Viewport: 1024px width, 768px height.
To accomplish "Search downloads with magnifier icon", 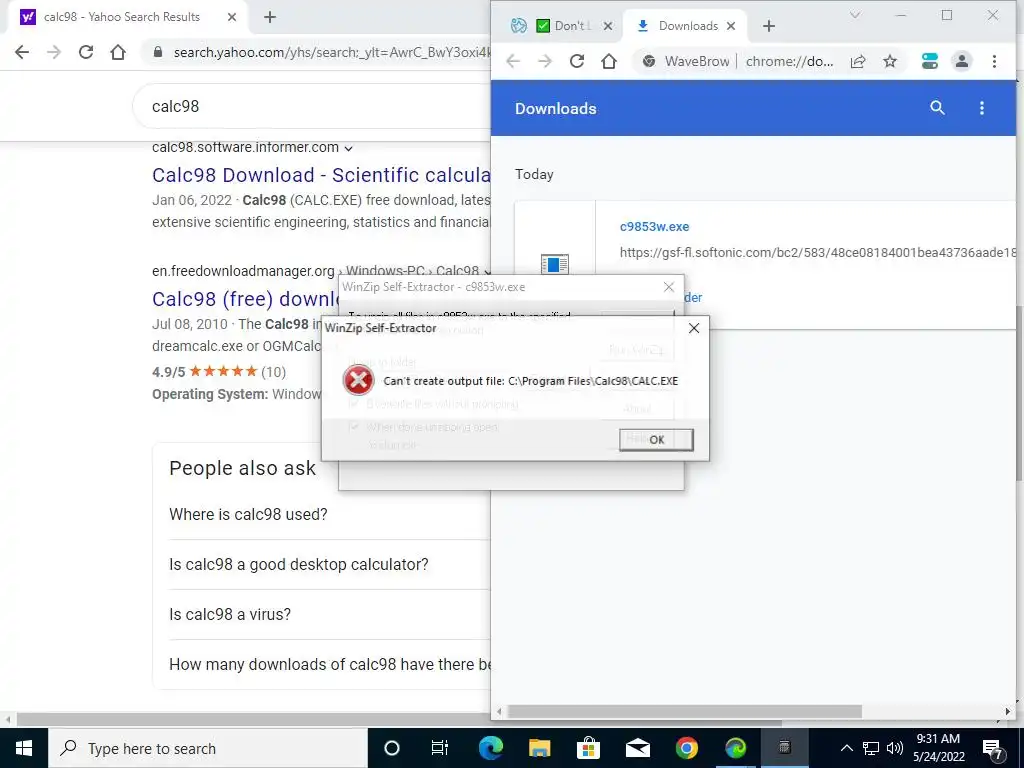I will (x=937, y=108).
